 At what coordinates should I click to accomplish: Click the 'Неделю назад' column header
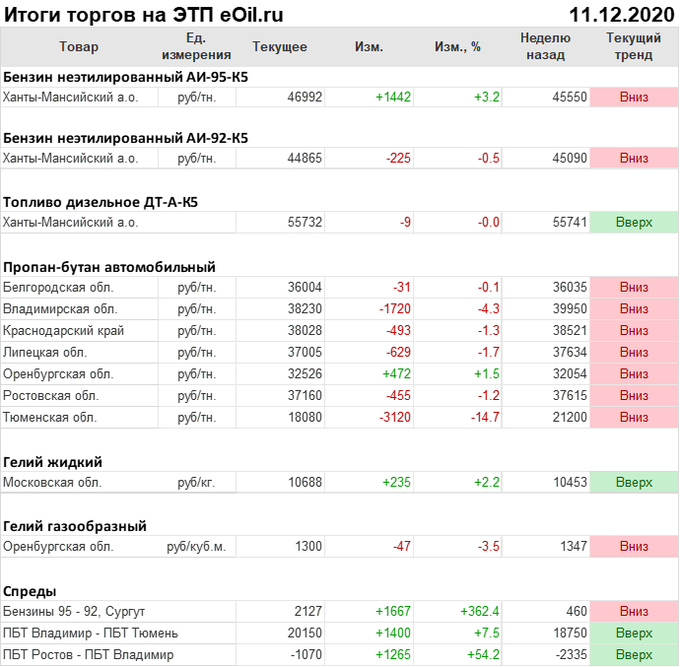pos(545,47)
